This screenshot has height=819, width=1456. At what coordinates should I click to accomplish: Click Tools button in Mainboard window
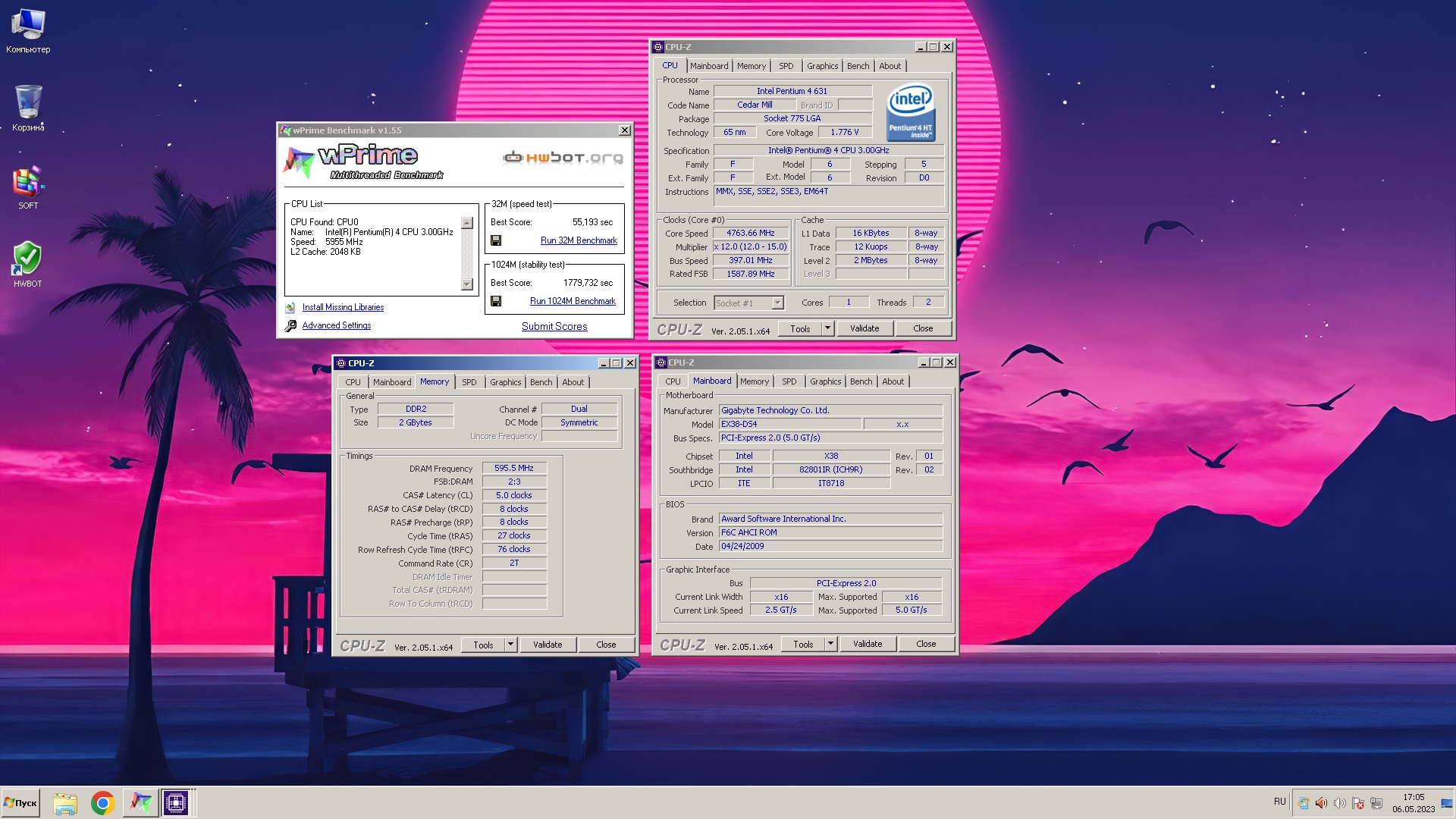(x=803, y=644)
